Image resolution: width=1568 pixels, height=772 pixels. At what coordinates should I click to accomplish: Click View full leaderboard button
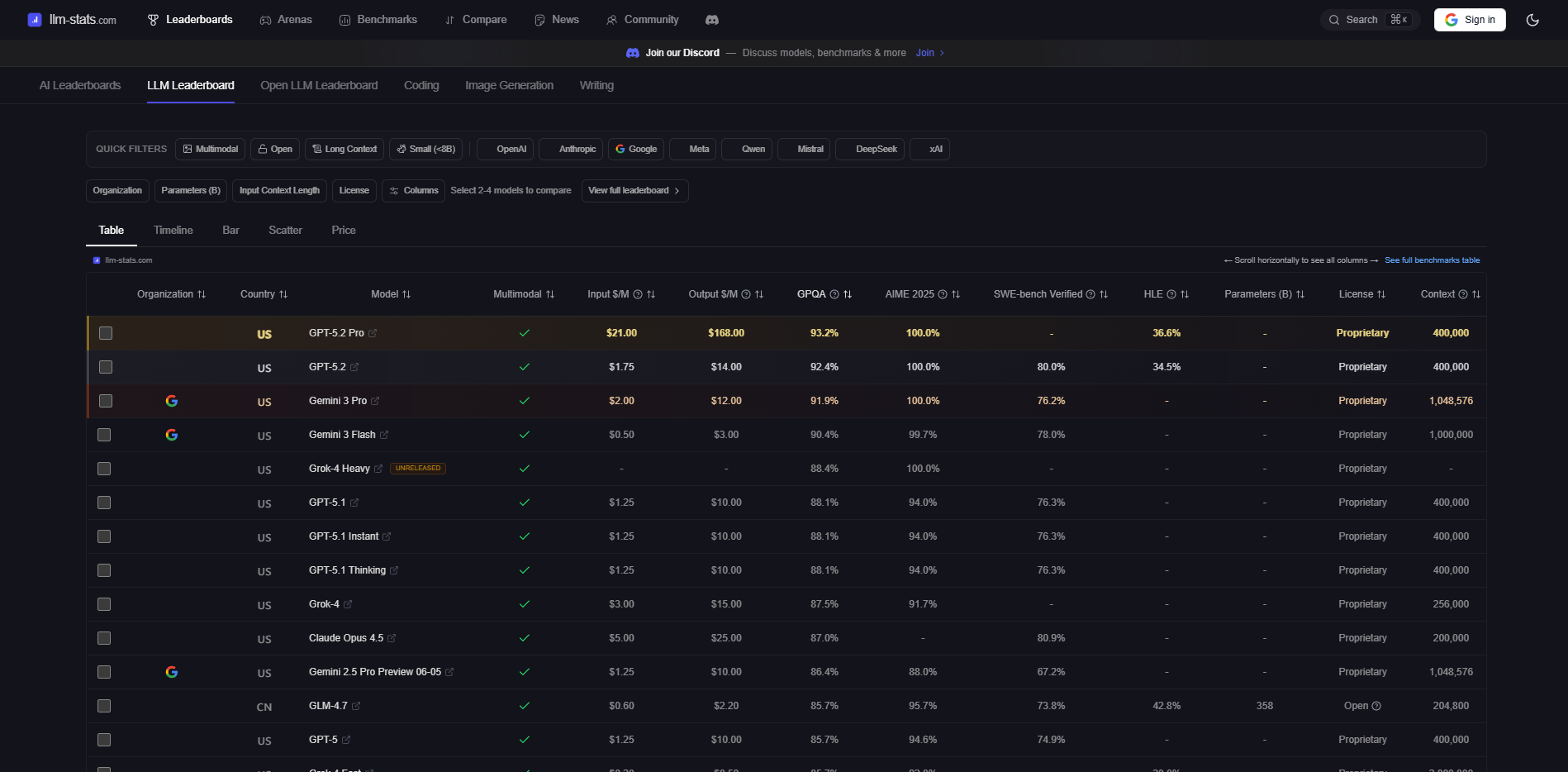(x=634, y=191)
